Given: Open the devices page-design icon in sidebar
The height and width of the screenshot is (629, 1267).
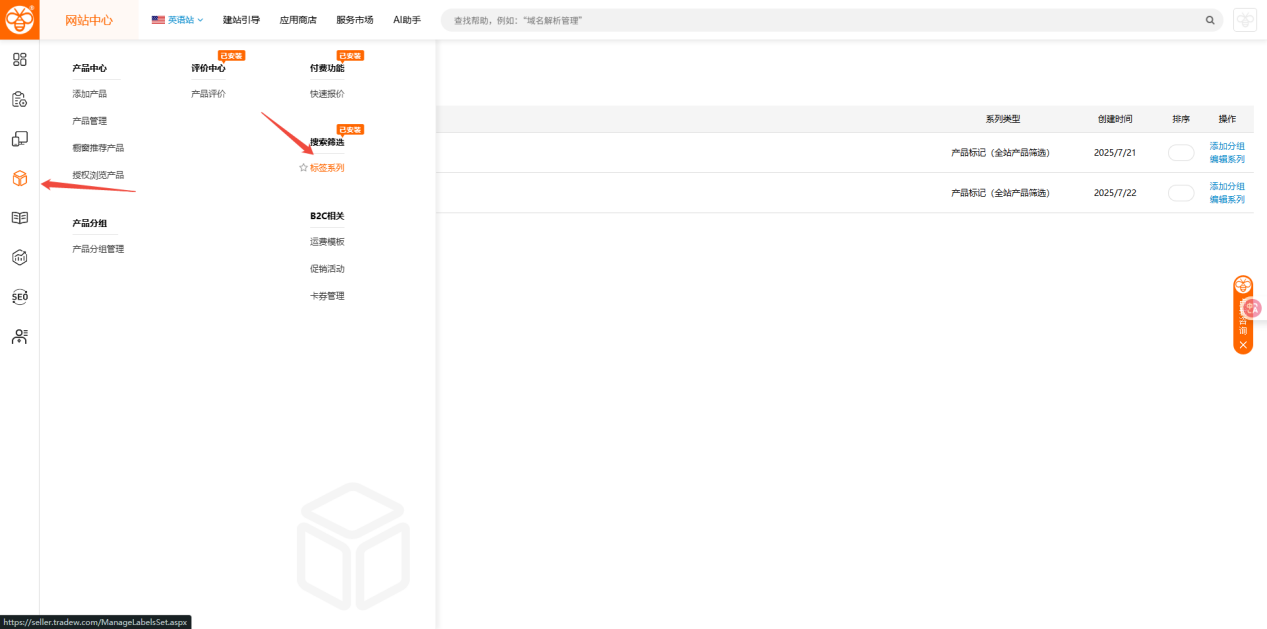Looking at the screenshot, I should [x=20, y=138].
